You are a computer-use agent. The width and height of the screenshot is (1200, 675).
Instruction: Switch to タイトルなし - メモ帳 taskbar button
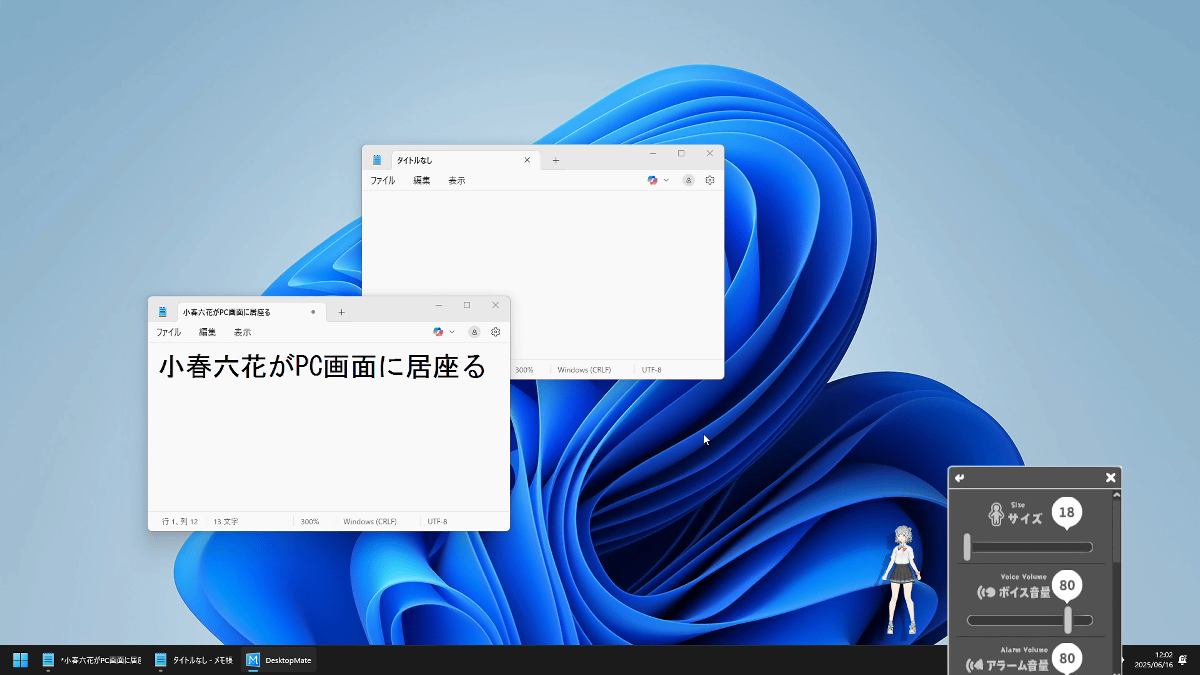(194, 660)
